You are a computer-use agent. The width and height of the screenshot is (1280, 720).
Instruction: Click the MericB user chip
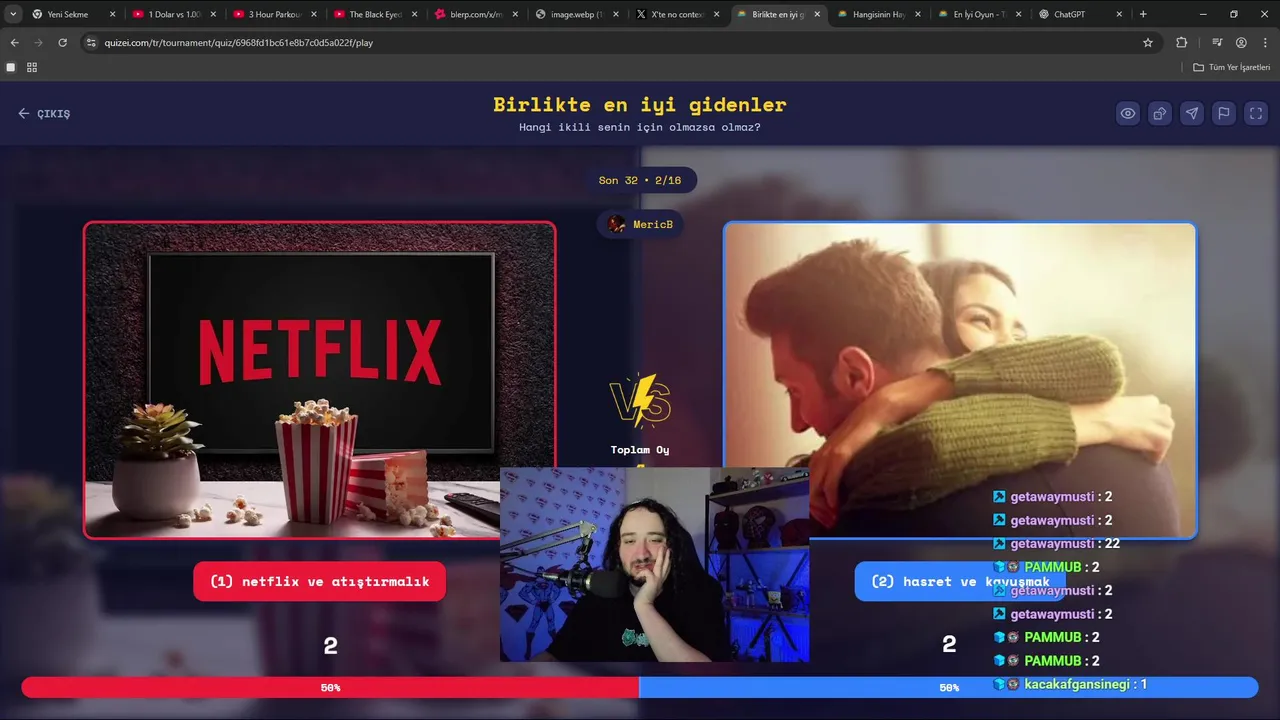[x=640, y=224]
